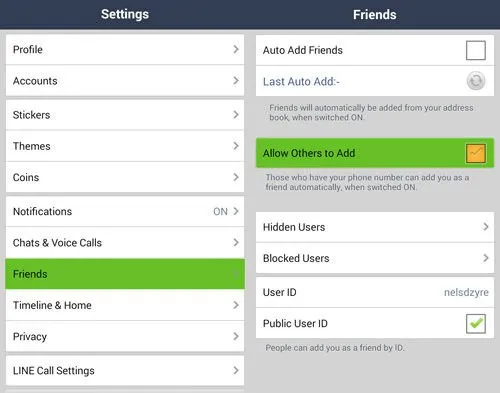Uncheck the Allow Others to Add checkbox

click(476, 153)
